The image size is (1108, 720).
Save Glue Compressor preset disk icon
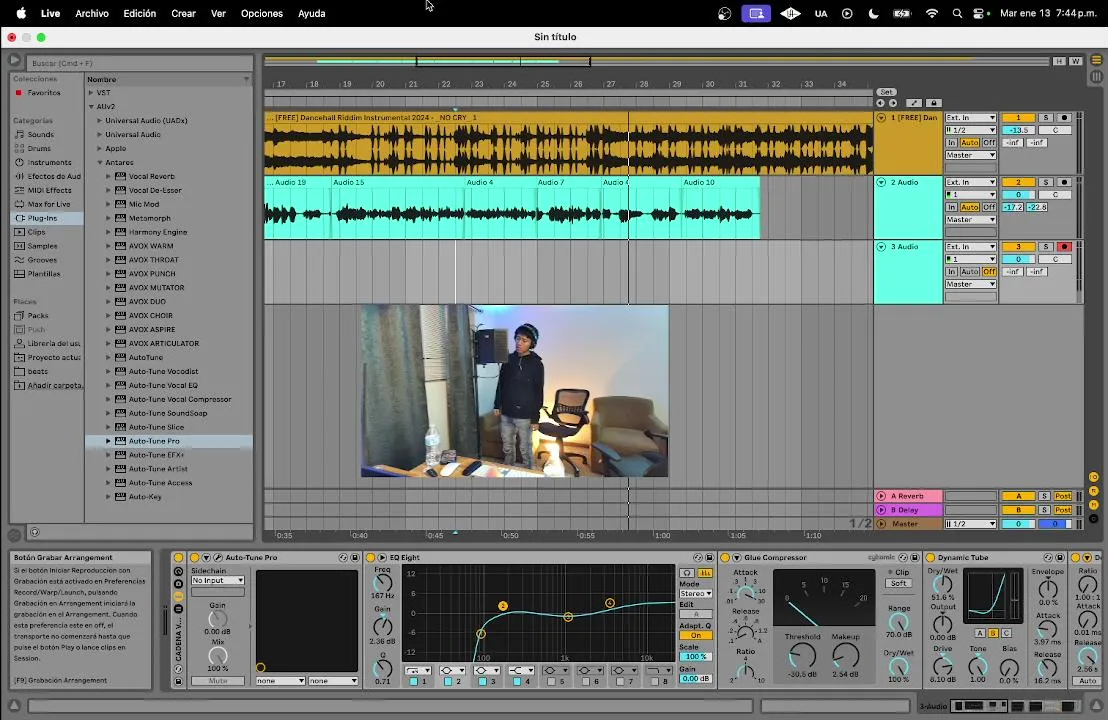(914, 557)
